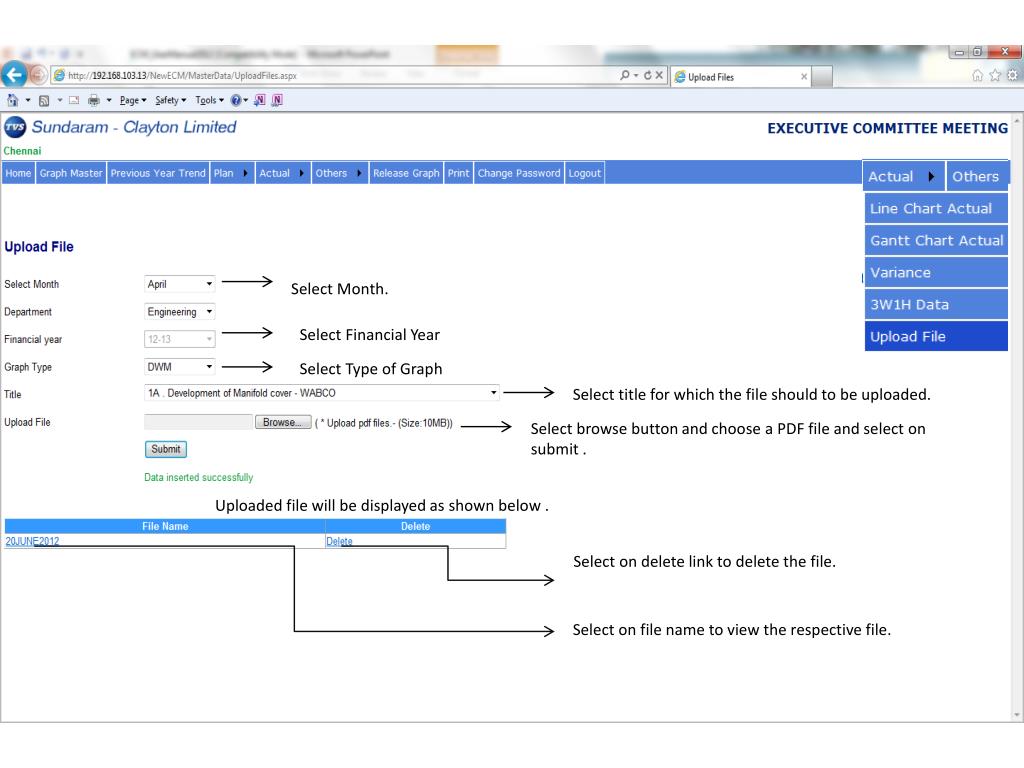
Task: Expand the Home icon dropdown arrow
Action: coord(27,101)
